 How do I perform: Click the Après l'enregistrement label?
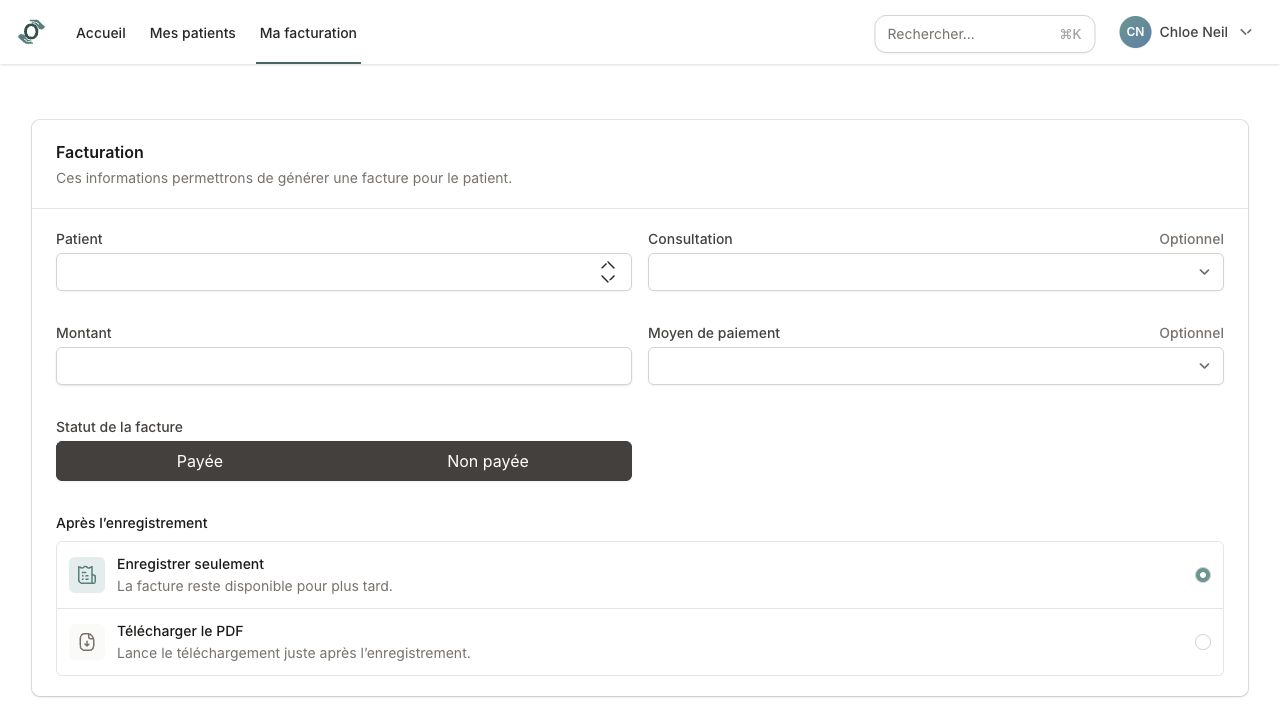132,523
